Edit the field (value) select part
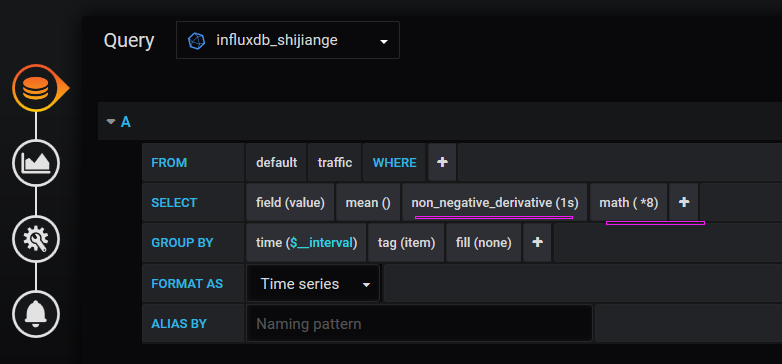Screen dimensions: 782x364 click(x=290, y=202)
